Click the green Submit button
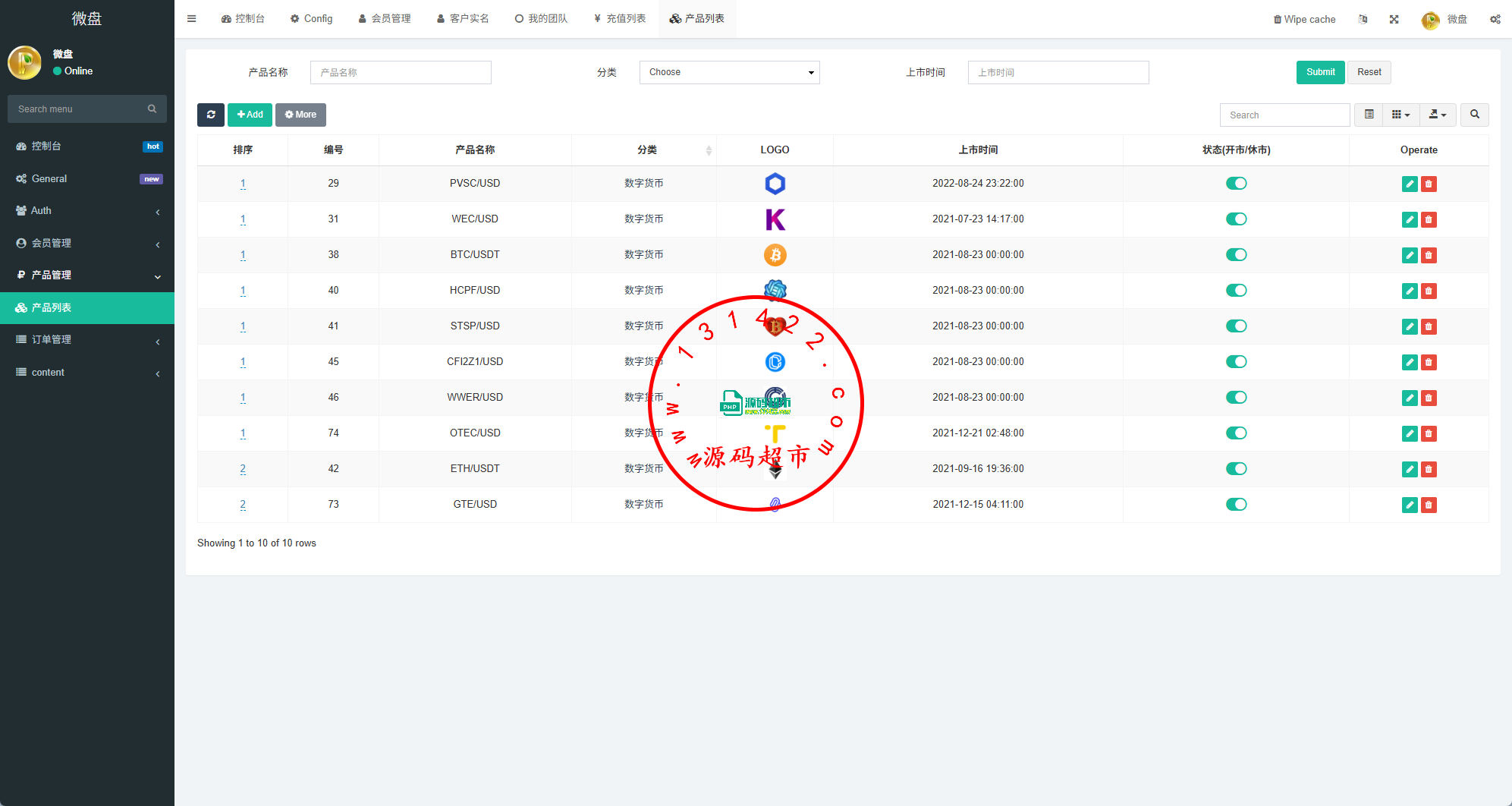The image size is (1512, 806). click(x=1320, y=72)
